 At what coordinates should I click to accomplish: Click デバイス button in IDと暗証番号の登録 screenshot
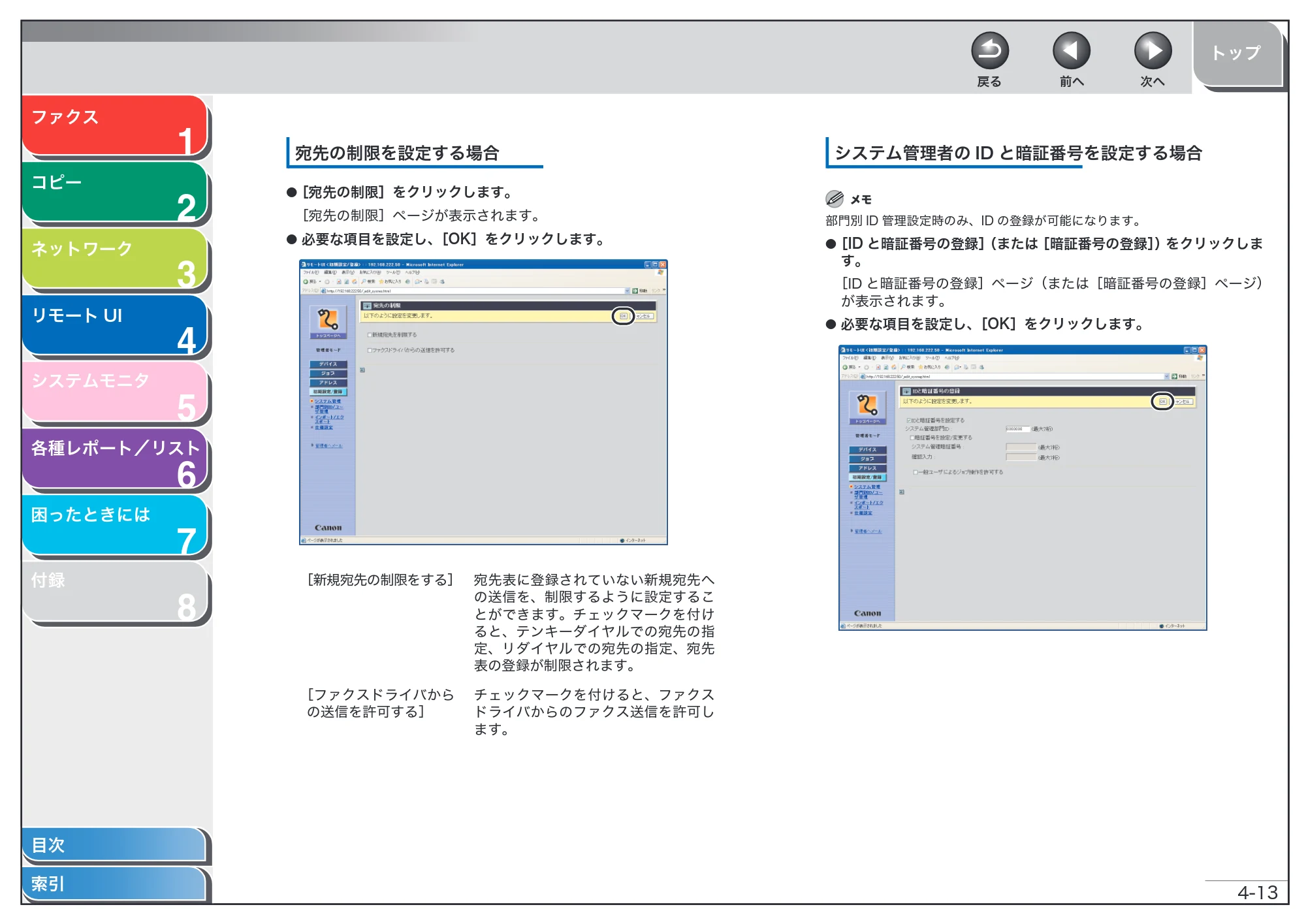868,450
